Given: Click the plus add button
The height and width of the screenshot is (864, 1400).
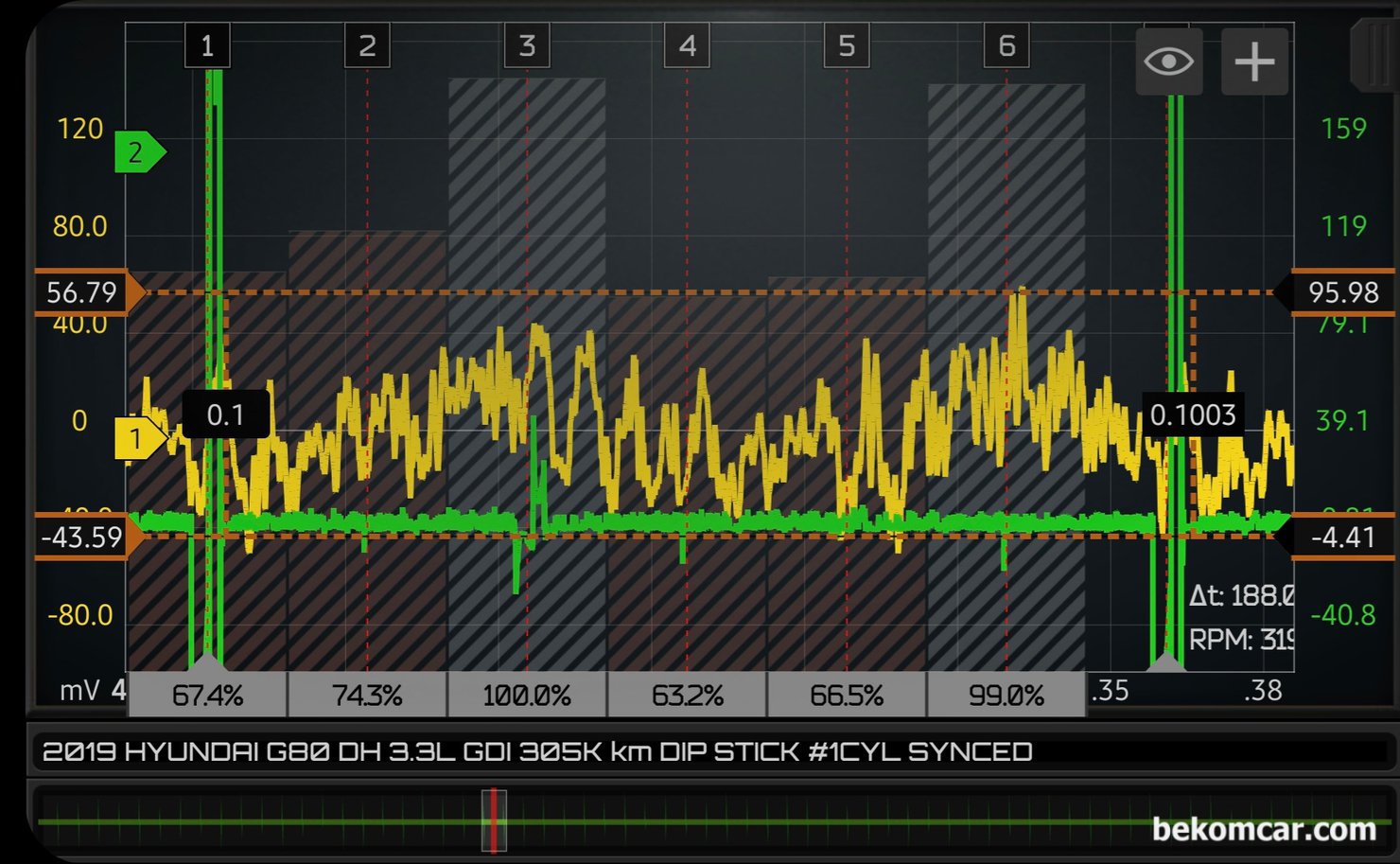Looking at the screenshot, I should 1254,62.
